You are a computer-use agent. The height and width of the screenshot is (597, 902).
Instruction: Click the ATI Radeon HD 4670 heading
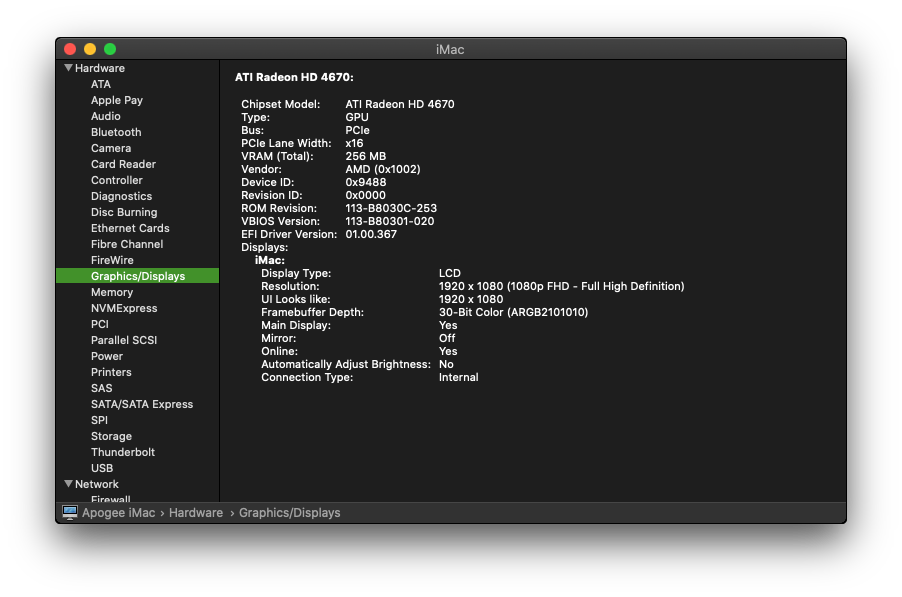click(294, 77)
